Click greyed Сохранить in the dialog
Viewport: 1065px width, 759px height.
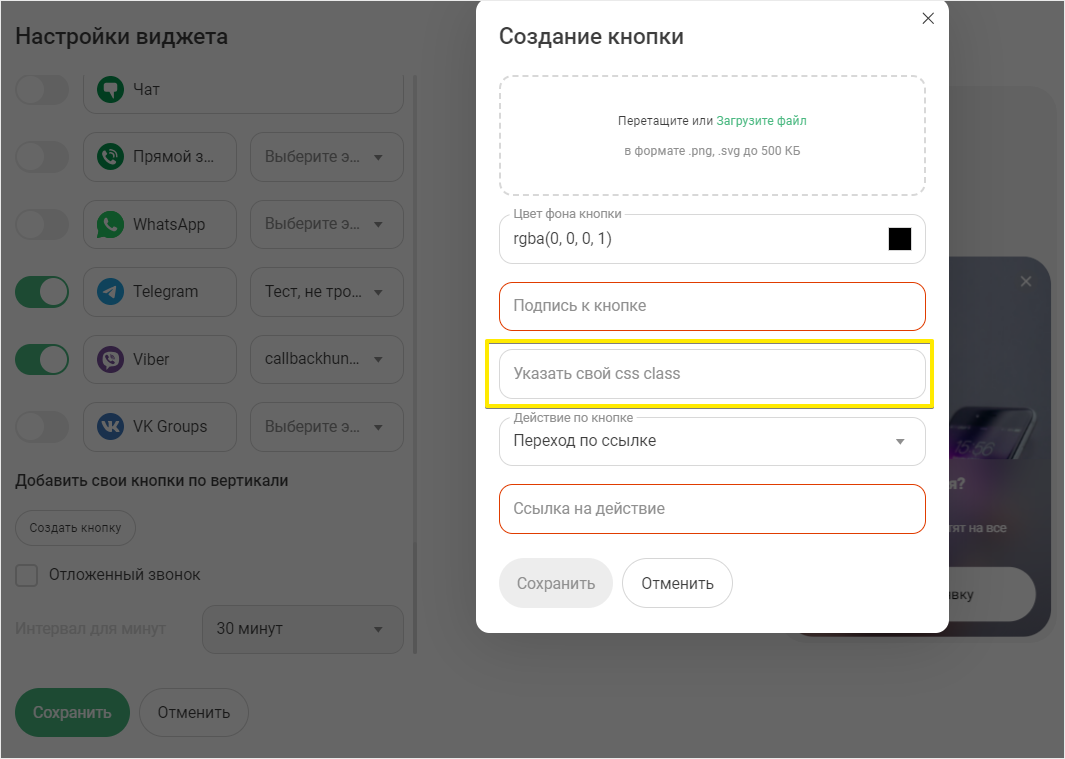coord(556,583)
